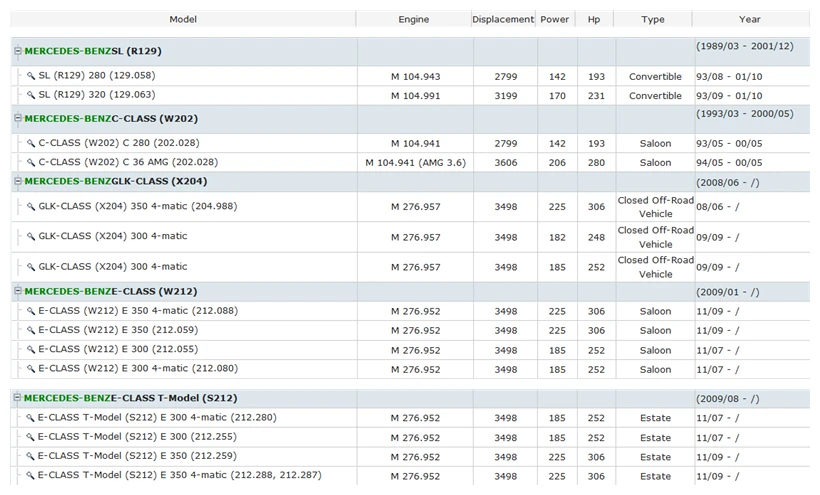
Task: Sort by the Displacement column header
Action: tap(503, 19)
